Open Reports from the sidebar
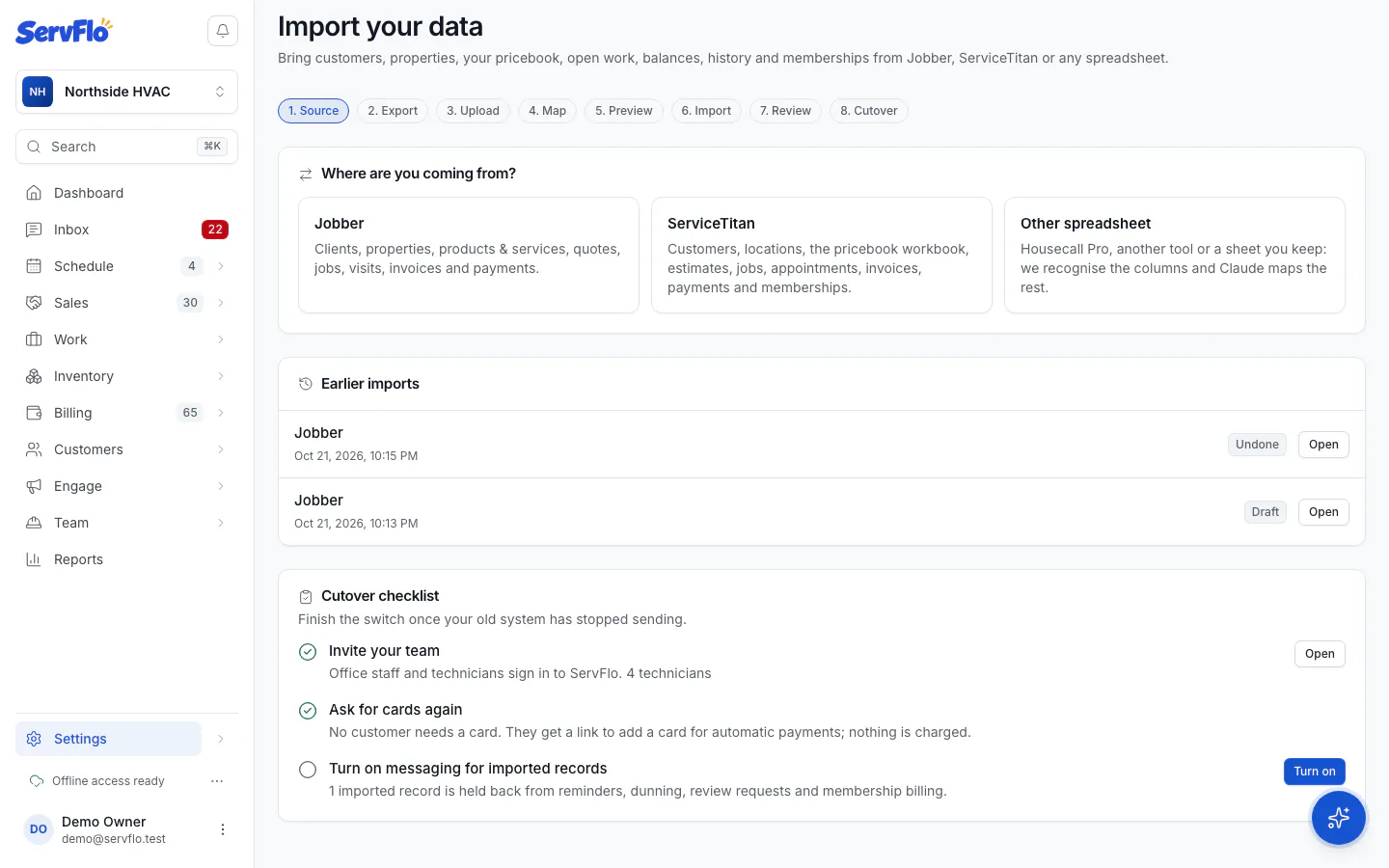 pyautogui.click(x=126, y=559)
